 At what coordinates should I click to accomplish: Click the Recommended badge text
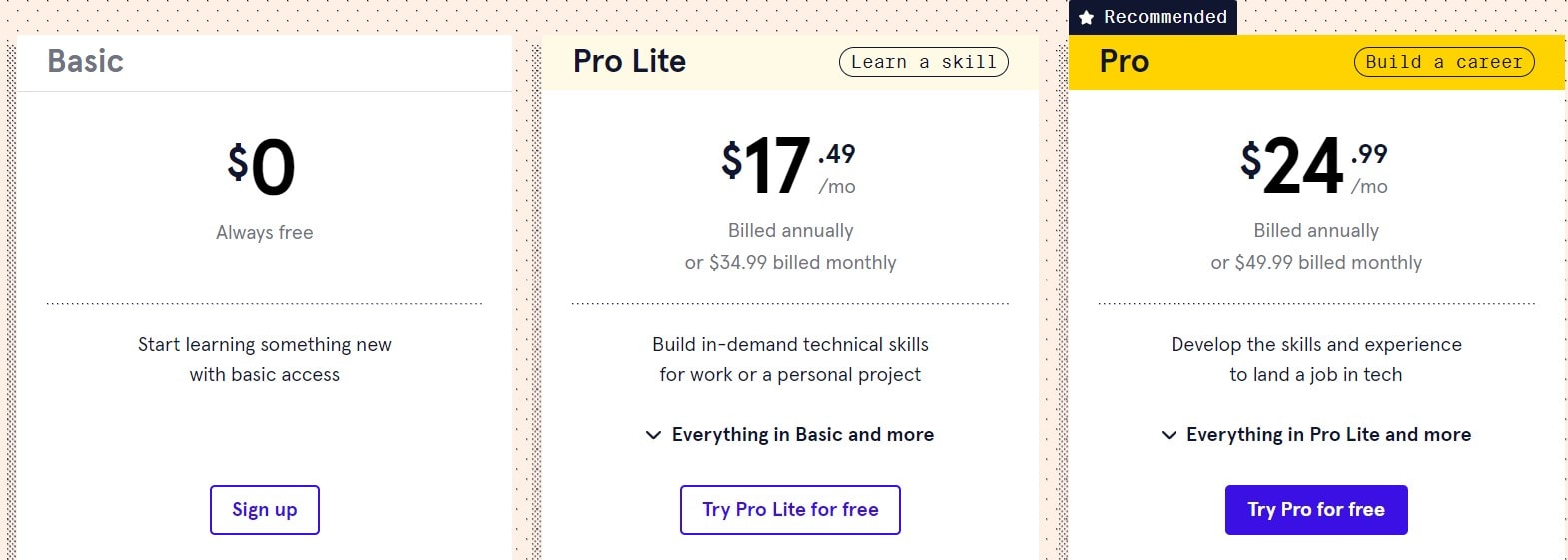1165,18
